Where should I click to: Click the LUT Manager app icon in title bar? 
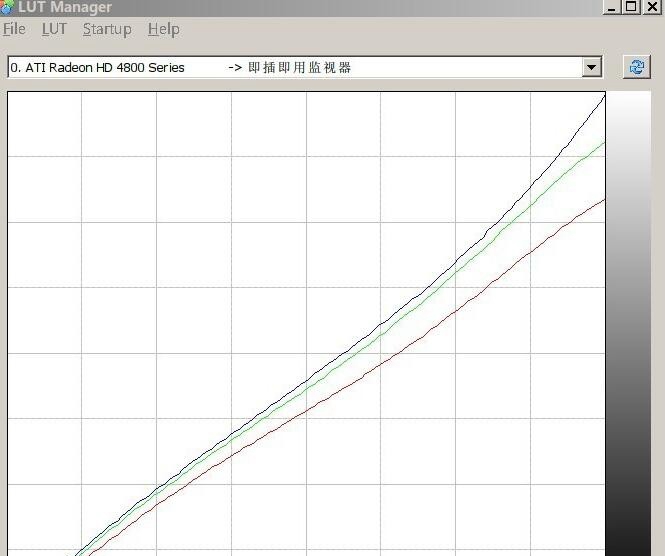7,7
